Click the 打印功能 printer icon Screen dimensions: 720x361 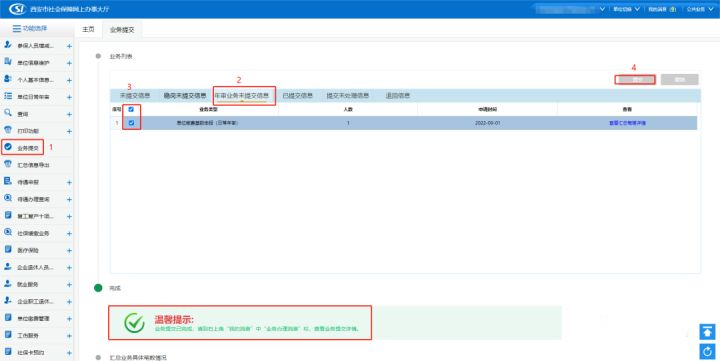8,130
